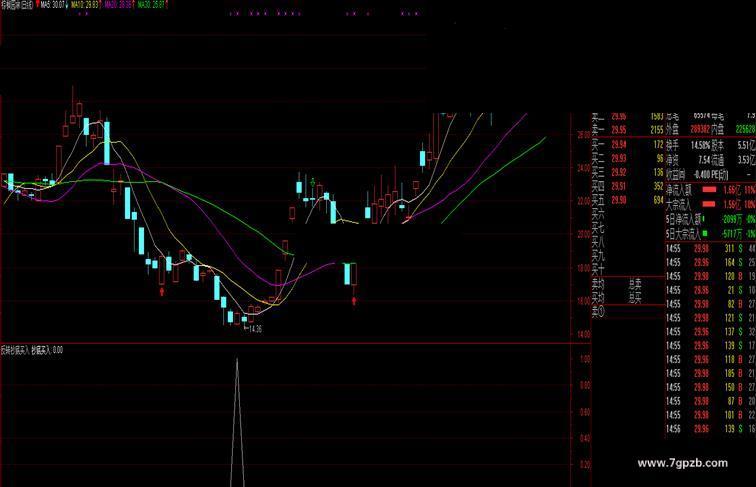The width and height of the screenshot is (756, 487).
Task: Click the red bar beside 净流入额
Action: 709,189
